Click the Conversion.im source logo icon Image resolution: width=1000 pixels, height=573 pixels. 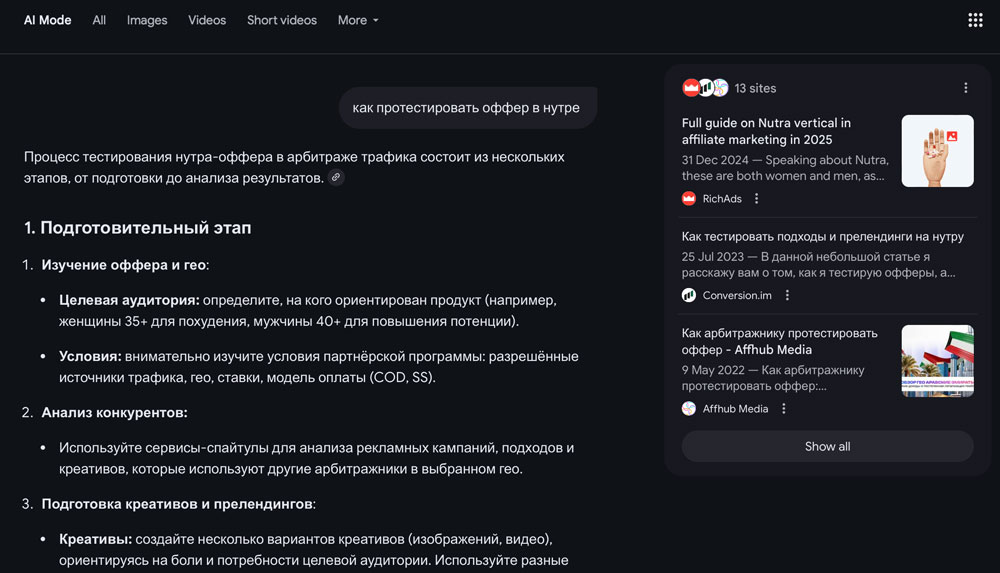click(x=689, y=295)
